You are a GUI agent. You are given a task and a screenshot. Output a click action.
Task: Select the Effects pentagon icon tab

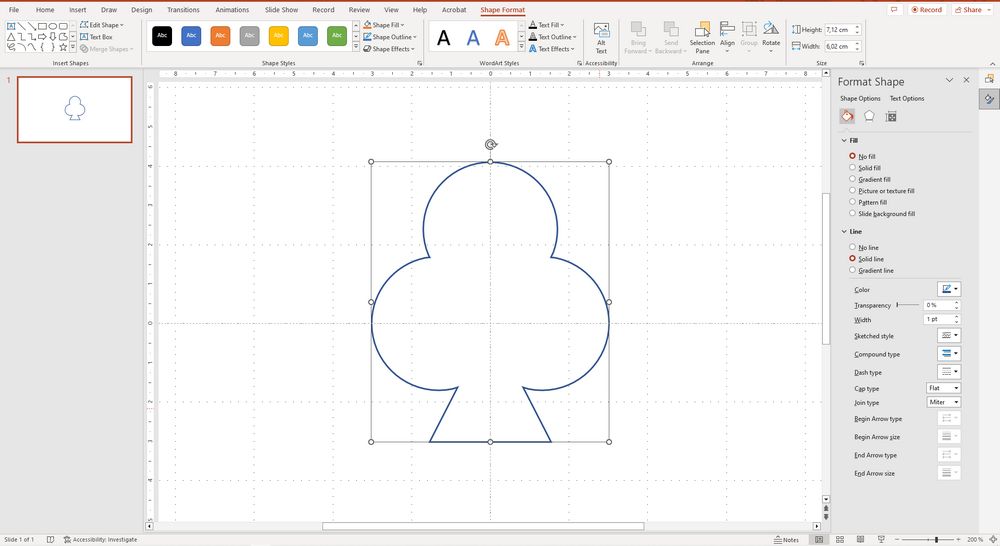(x=869, y=116)
